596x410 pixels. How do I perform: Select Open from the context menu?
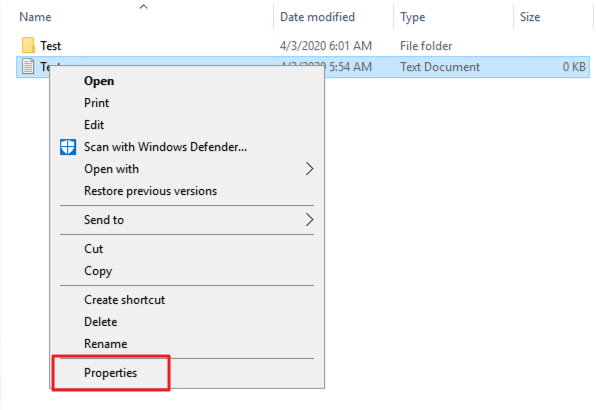click(99, 81)
